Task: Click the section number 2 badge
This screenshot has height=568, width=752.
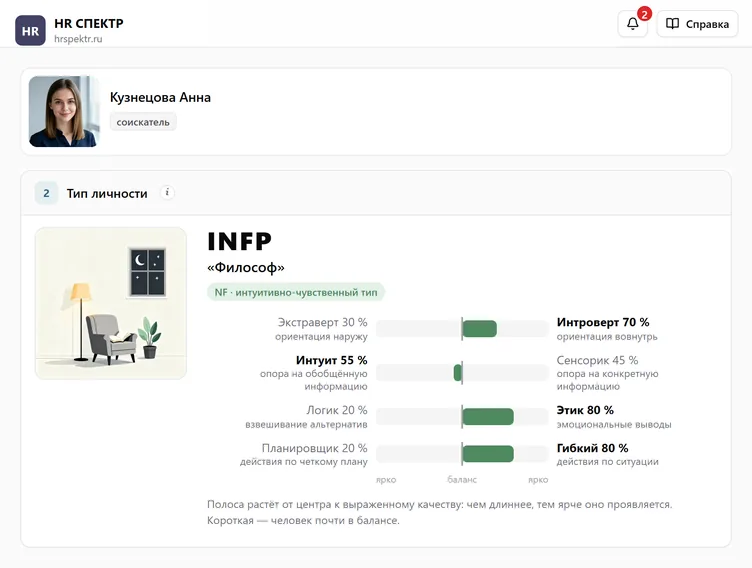Action: [47, 193]
